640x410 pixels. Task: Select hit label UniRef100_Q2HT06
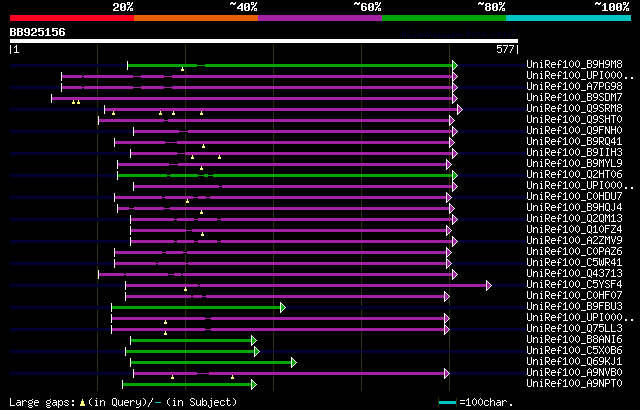(574, 174)
